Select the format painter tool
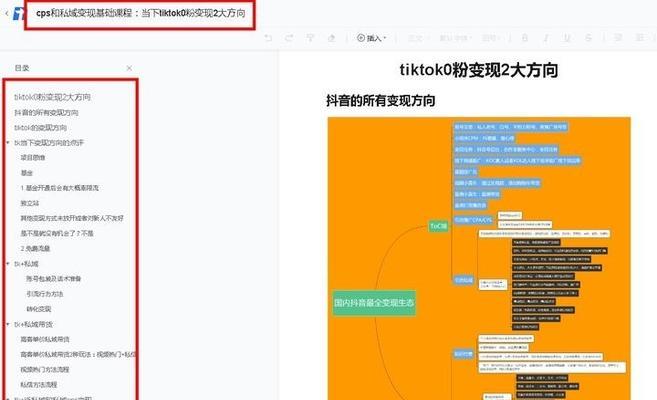The height and width of the screenshot is (400, 657). 310,38
